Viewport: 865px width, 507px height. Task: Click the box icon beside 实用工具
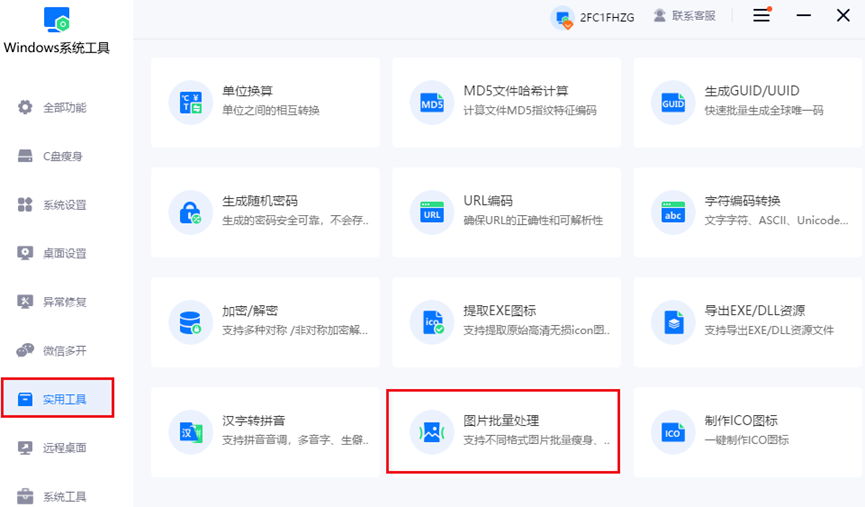tap(25, 399)
